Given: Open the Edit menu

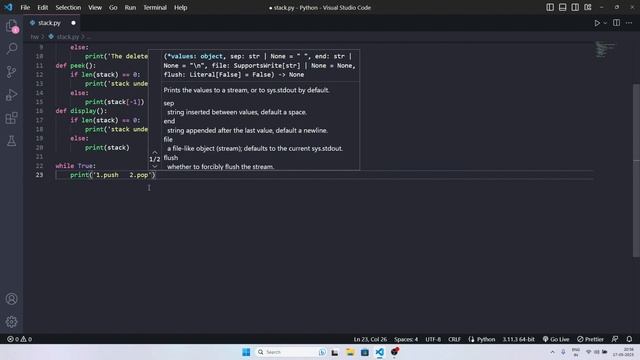Looking at the screenshot, I should tap(42, 7).
